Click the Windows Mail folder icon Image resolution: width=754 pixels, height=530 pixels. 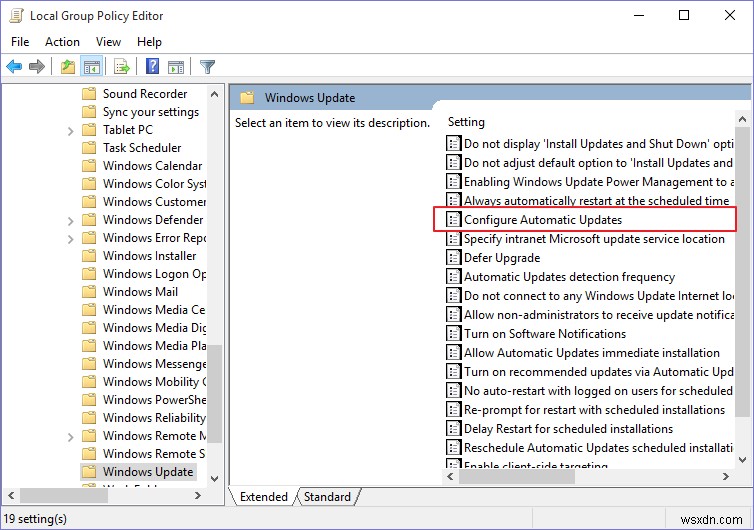(89, 292)
